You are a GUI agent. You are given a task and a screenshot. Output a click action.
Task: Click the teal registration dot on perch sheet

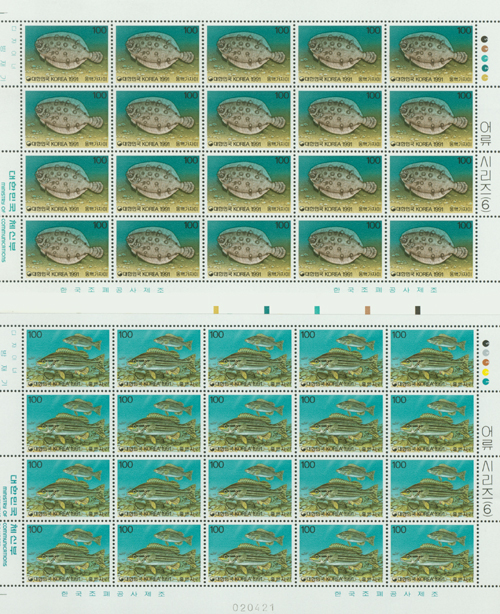(x=486, y=381)
